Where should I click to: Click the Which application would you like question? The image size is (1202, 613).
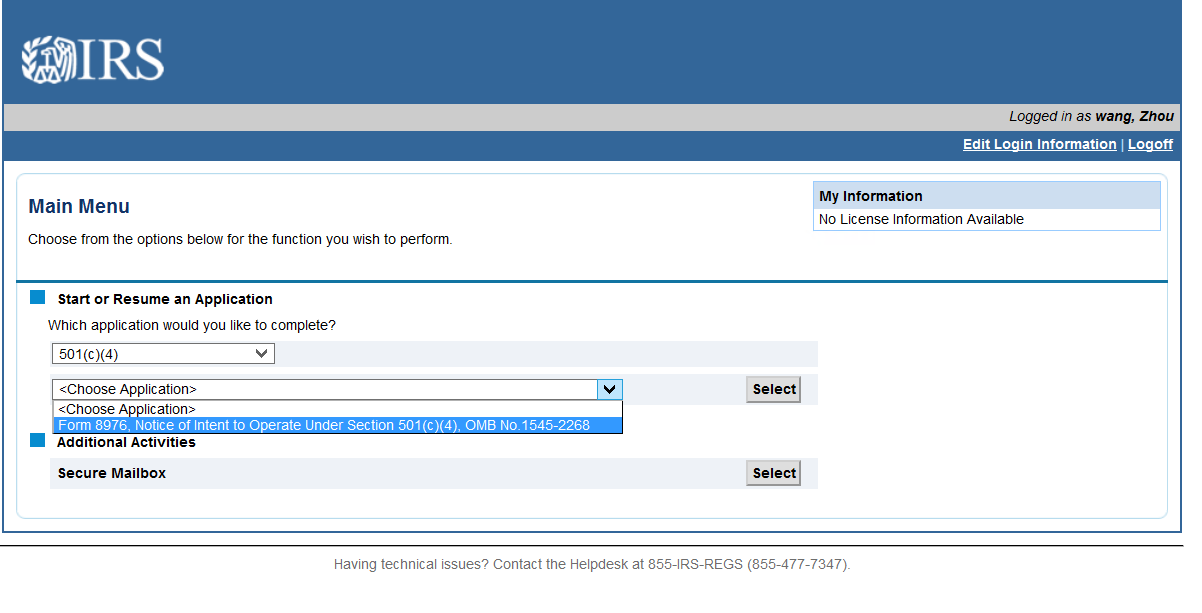tap(192, 326)
